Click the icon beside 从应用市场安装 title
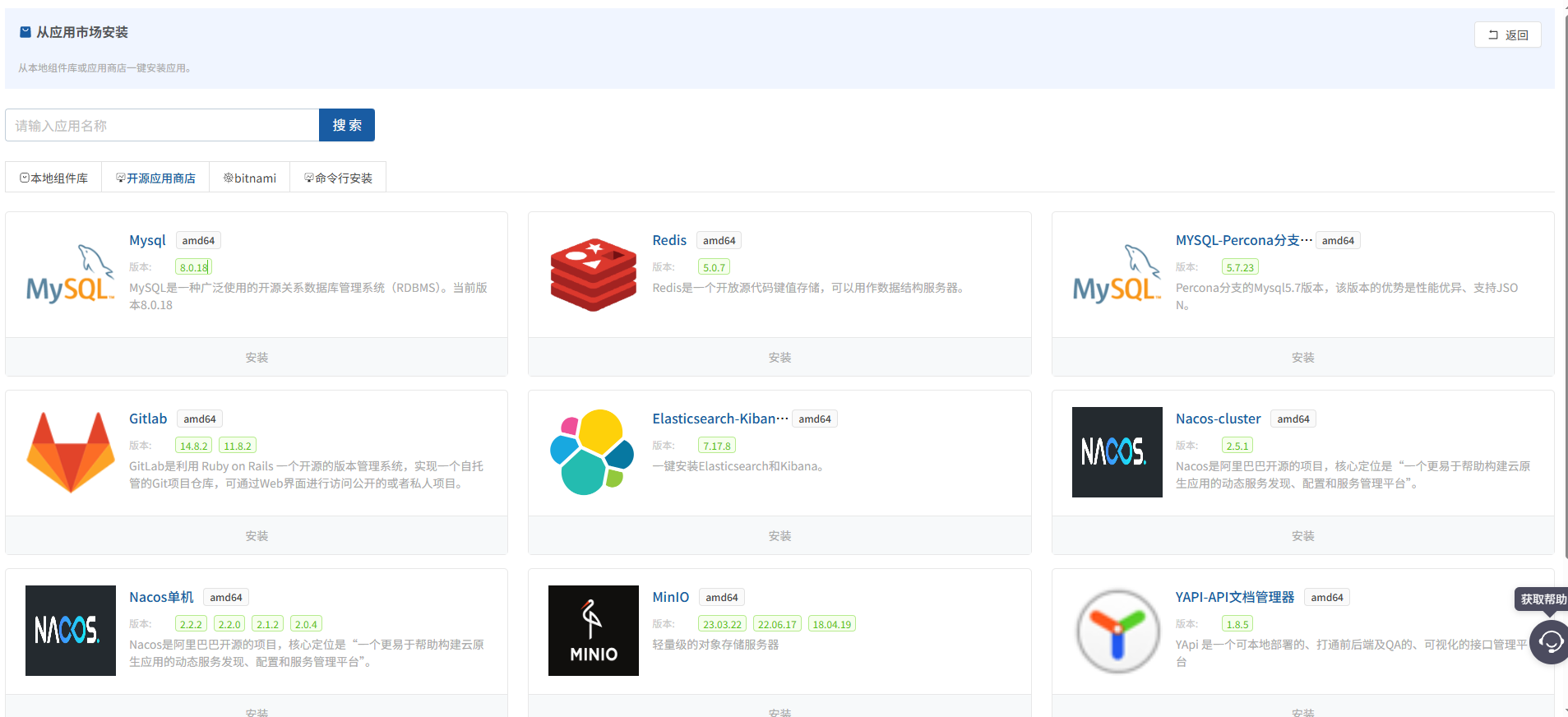This screenshot has width=1568, height=717. tap(25, 32)
